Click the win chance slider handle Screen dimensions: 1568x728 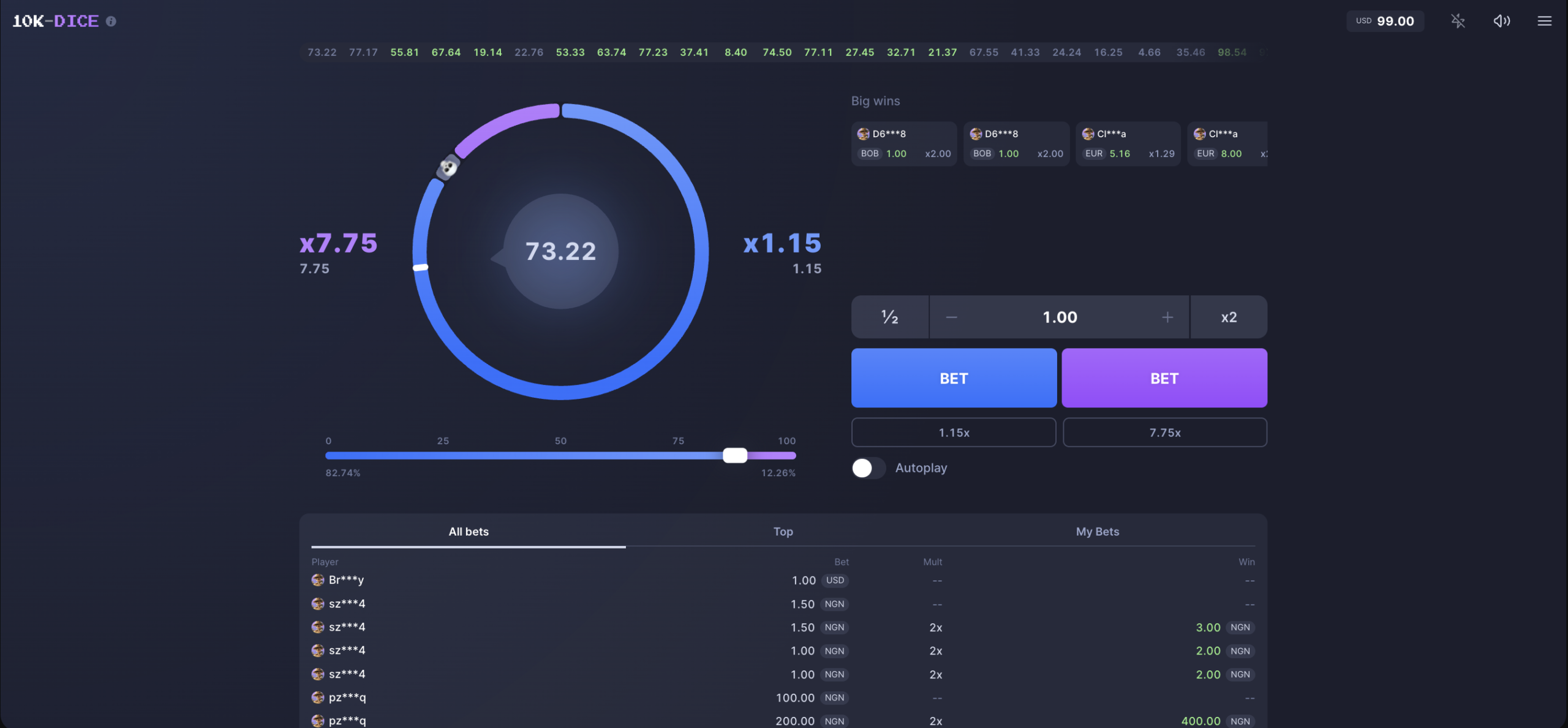pyautogui.click(x=734, y=455)
